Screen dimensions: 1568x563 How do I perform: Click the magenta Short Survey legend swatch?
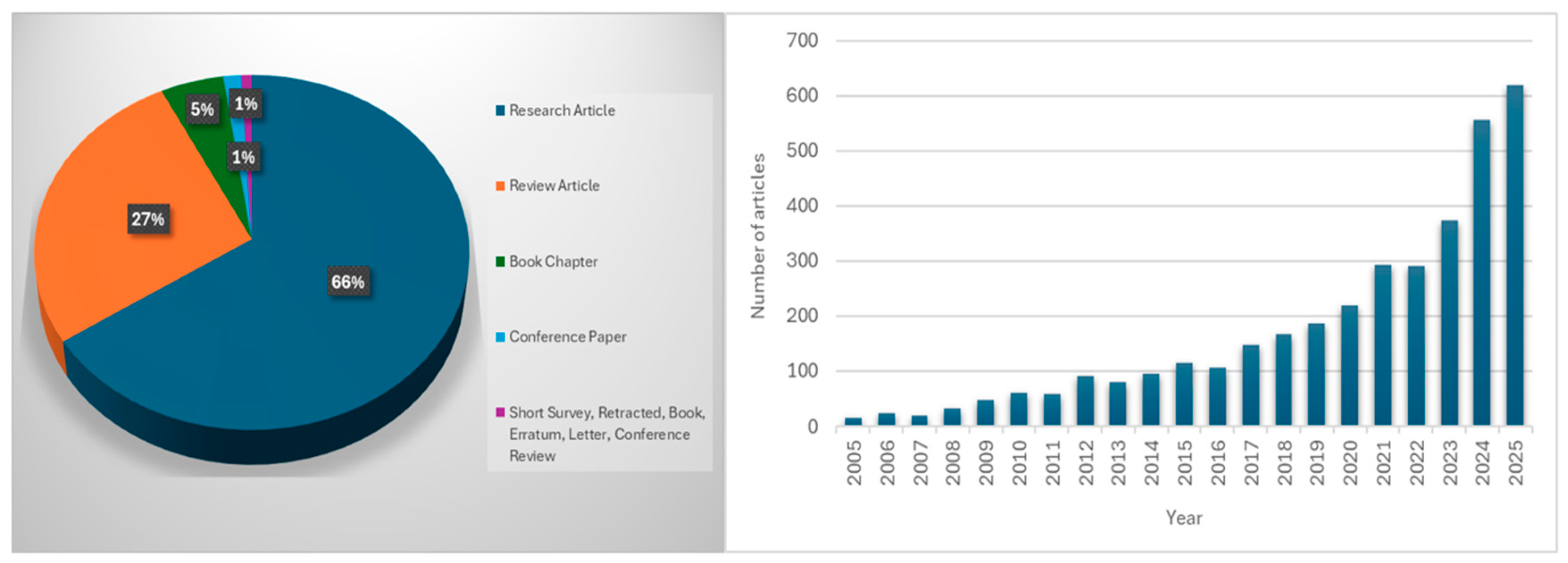(500, 413)
